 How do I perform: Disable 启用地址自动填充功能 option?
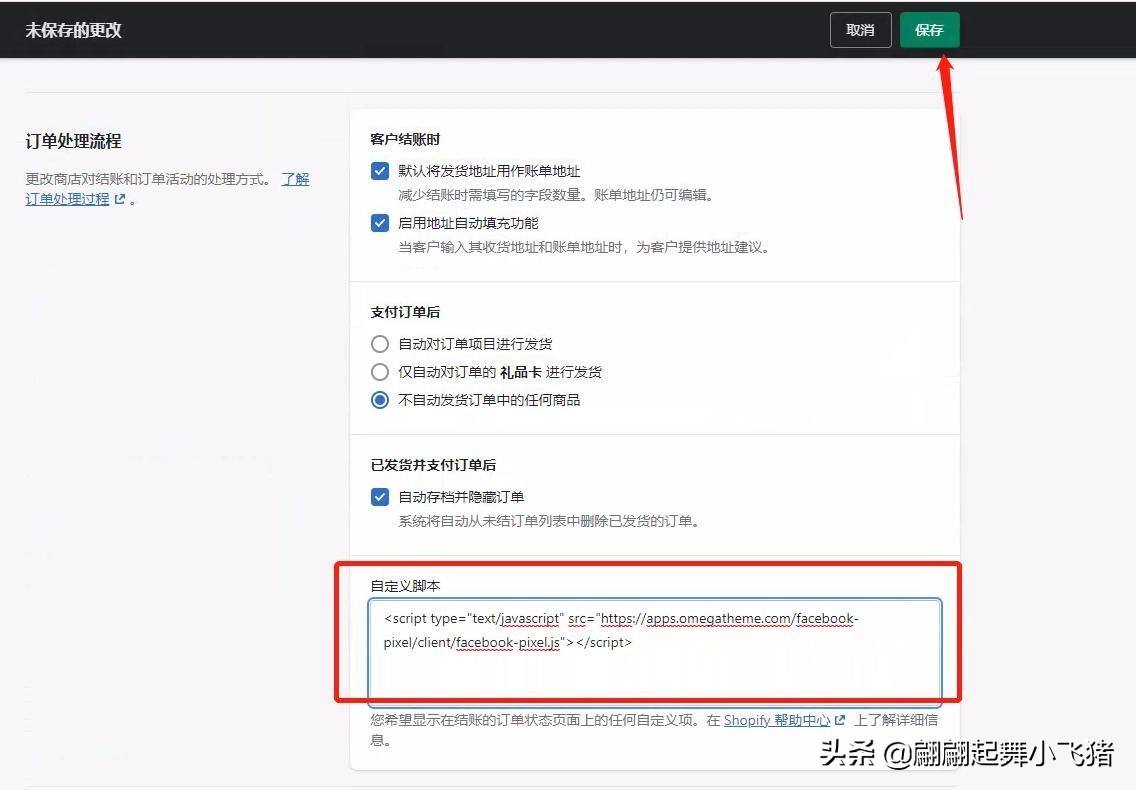(x=380, y=223)
